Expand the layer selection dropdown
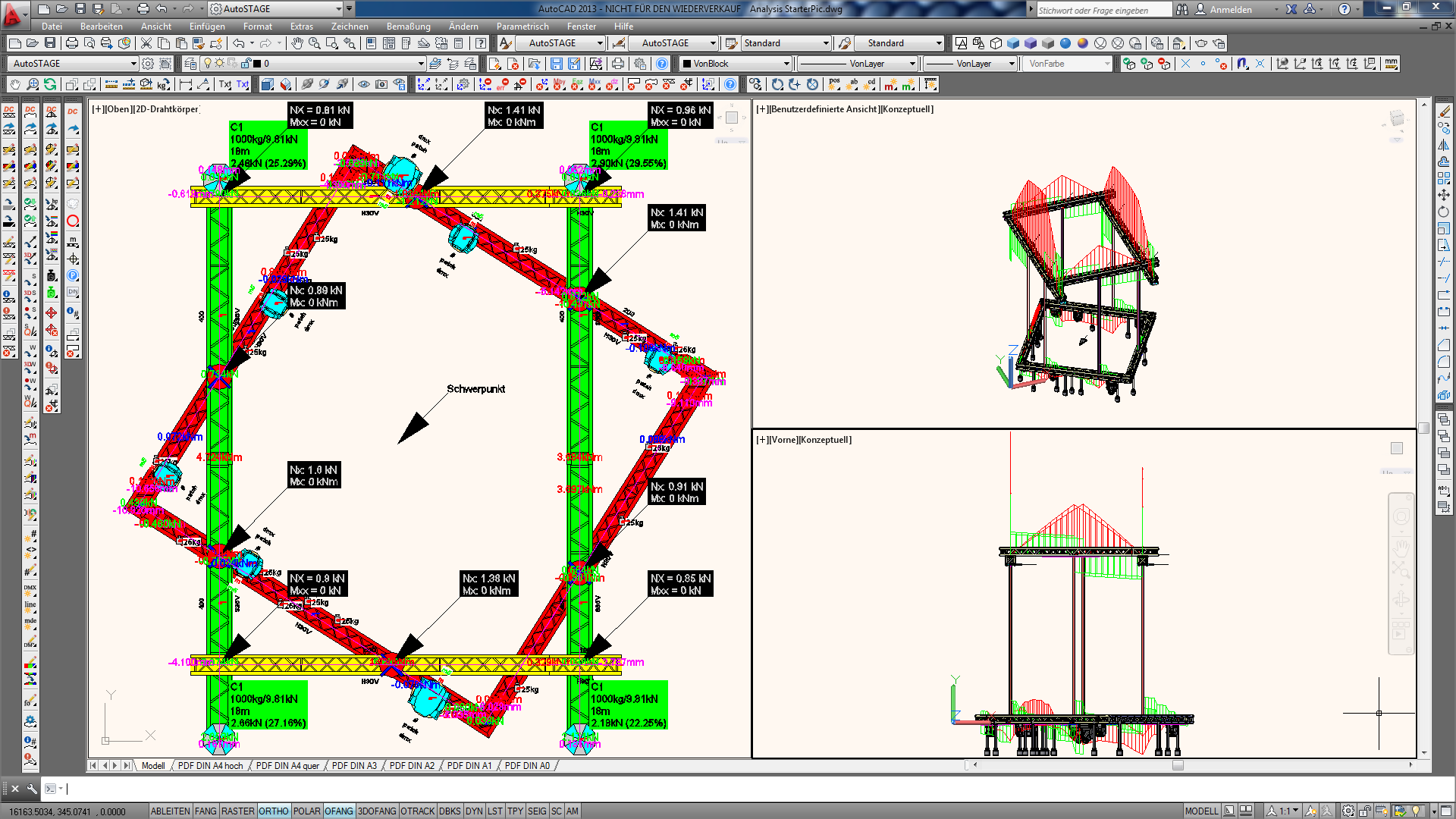The image size is (1456, 819). click(422, 64)
